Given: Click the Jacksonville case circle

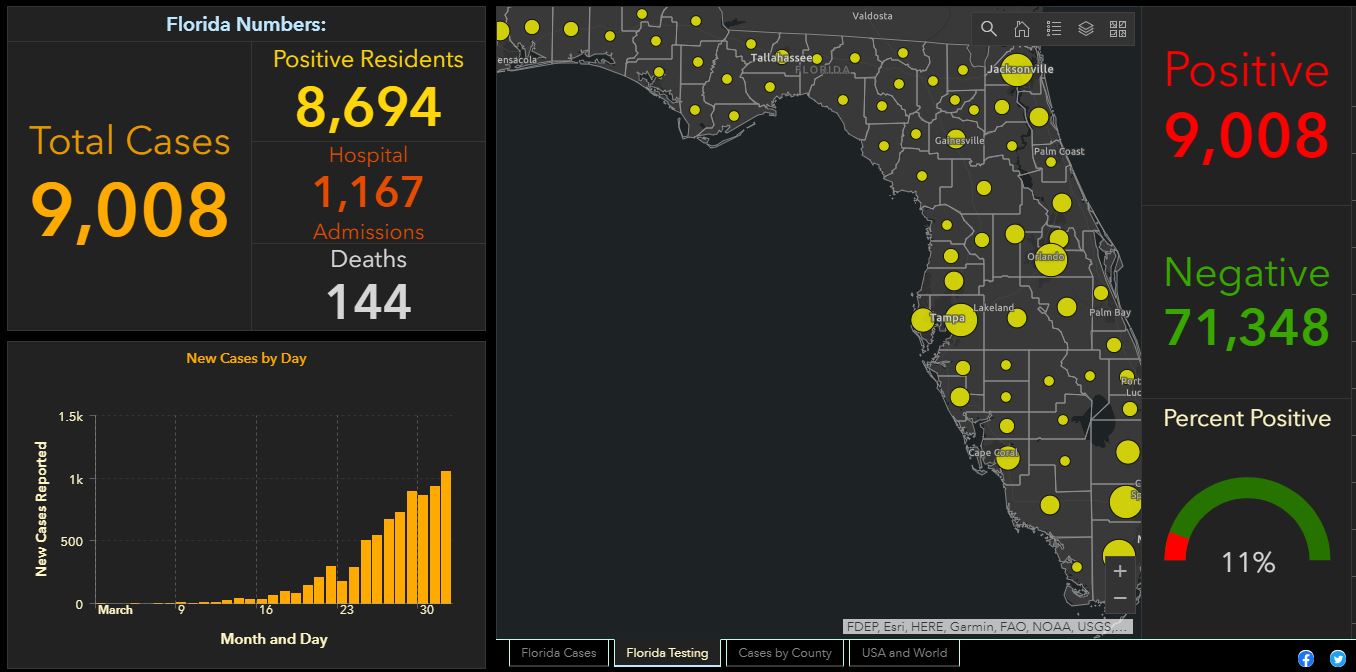Looking at the screenshot, I should 1017,70.
